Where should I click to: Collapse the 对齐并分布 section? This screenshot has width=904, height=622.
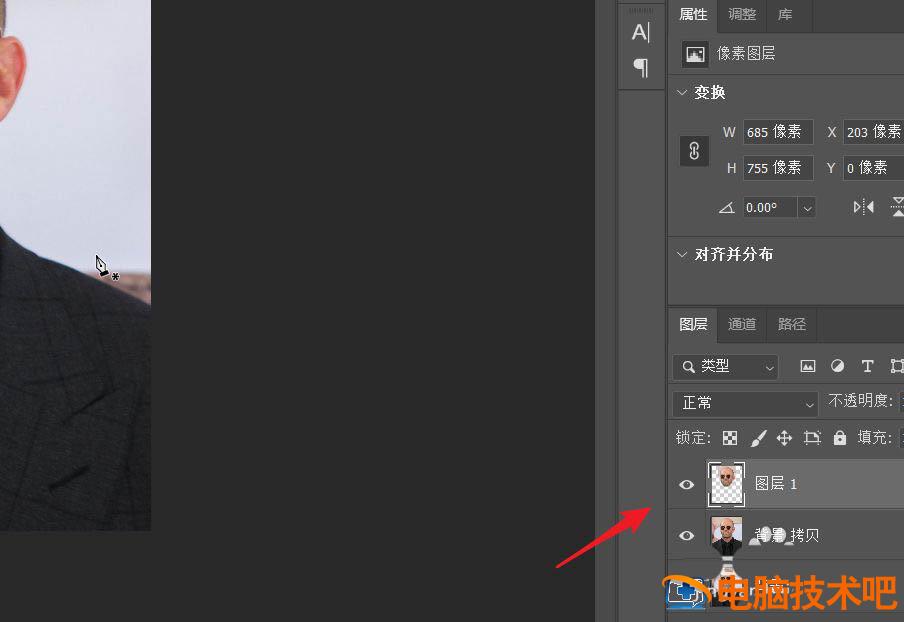pyautogui.click(x=683, y=254)
